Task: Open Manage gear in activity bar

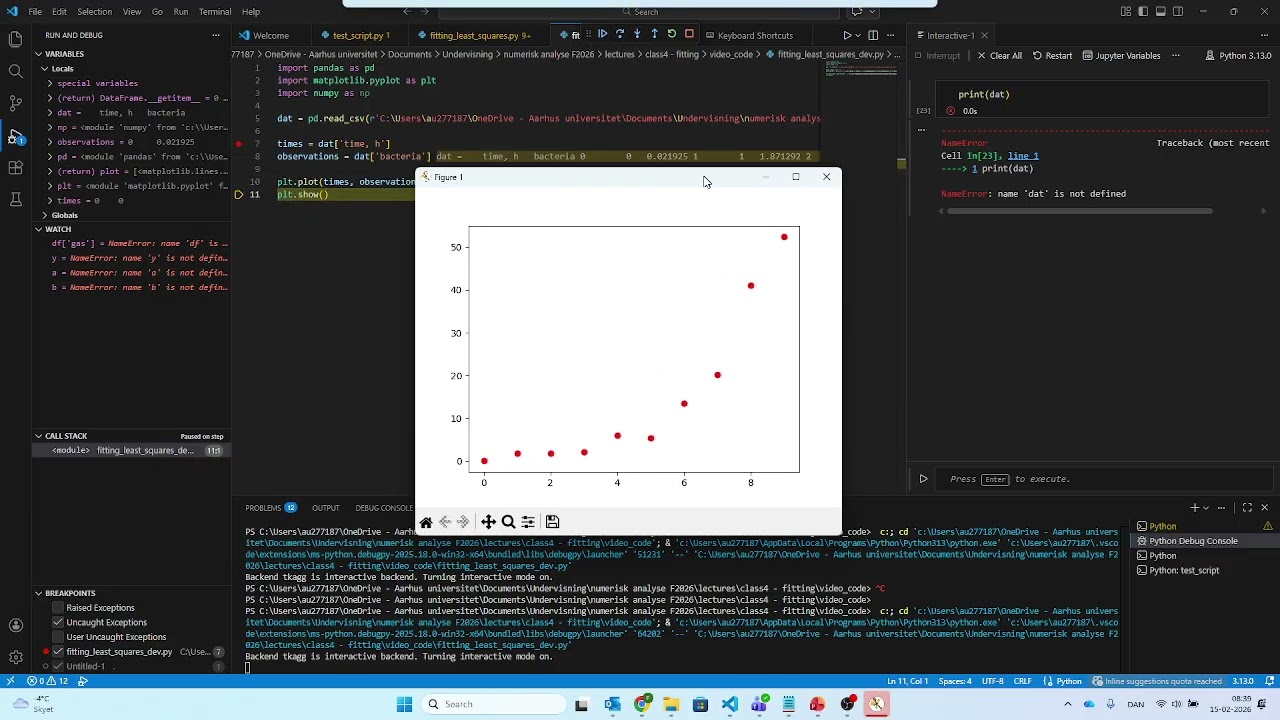Action: point(15,657)
